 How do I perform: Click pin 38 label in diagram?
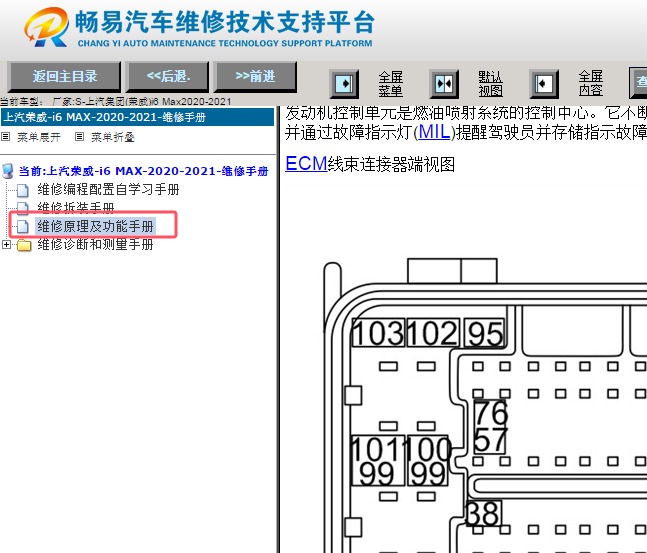coord(484,514)
